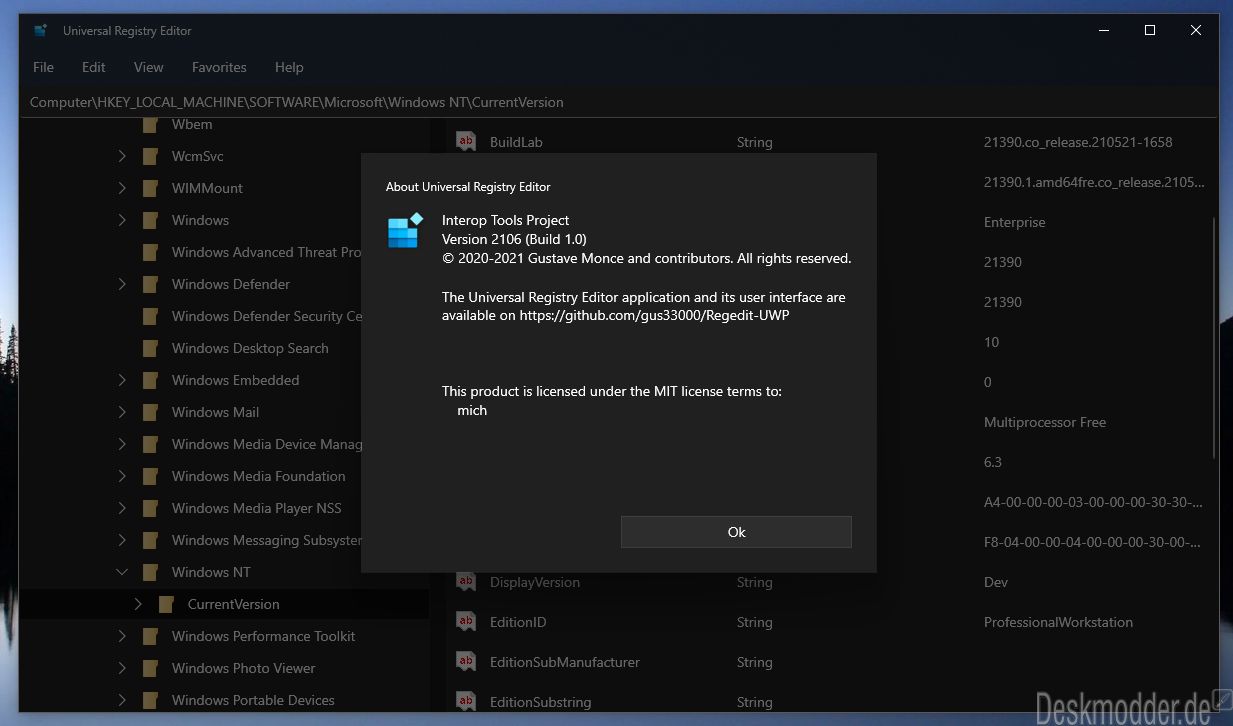The width and height of the screenshot is (1233, 726).
Task: Click the Windows Mail folder icon
Action: pos(150,413)
